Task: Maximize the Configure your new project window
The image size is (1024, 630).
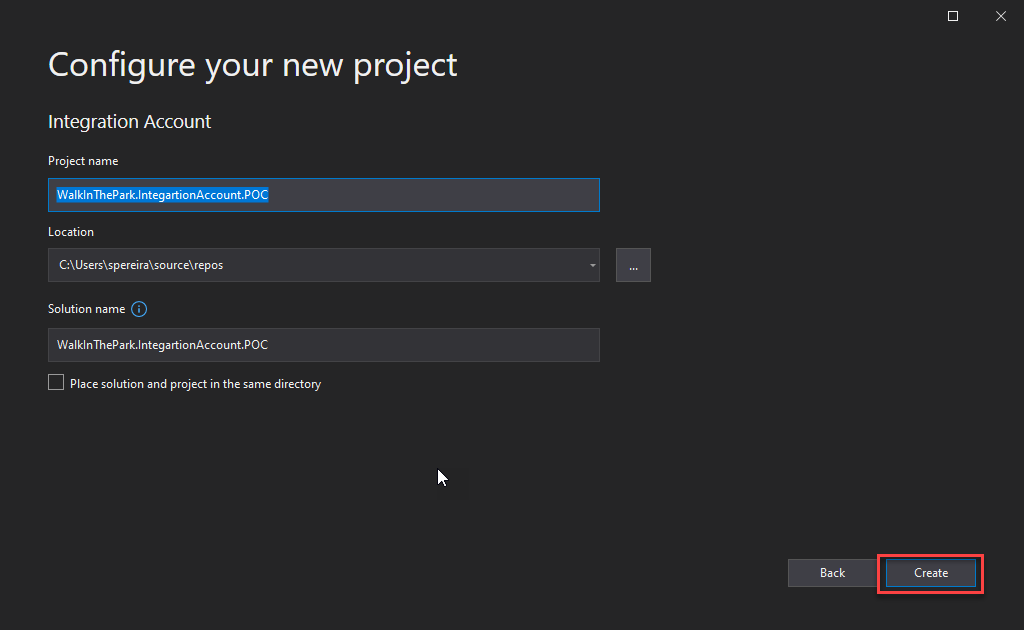Action: (953, 16)
